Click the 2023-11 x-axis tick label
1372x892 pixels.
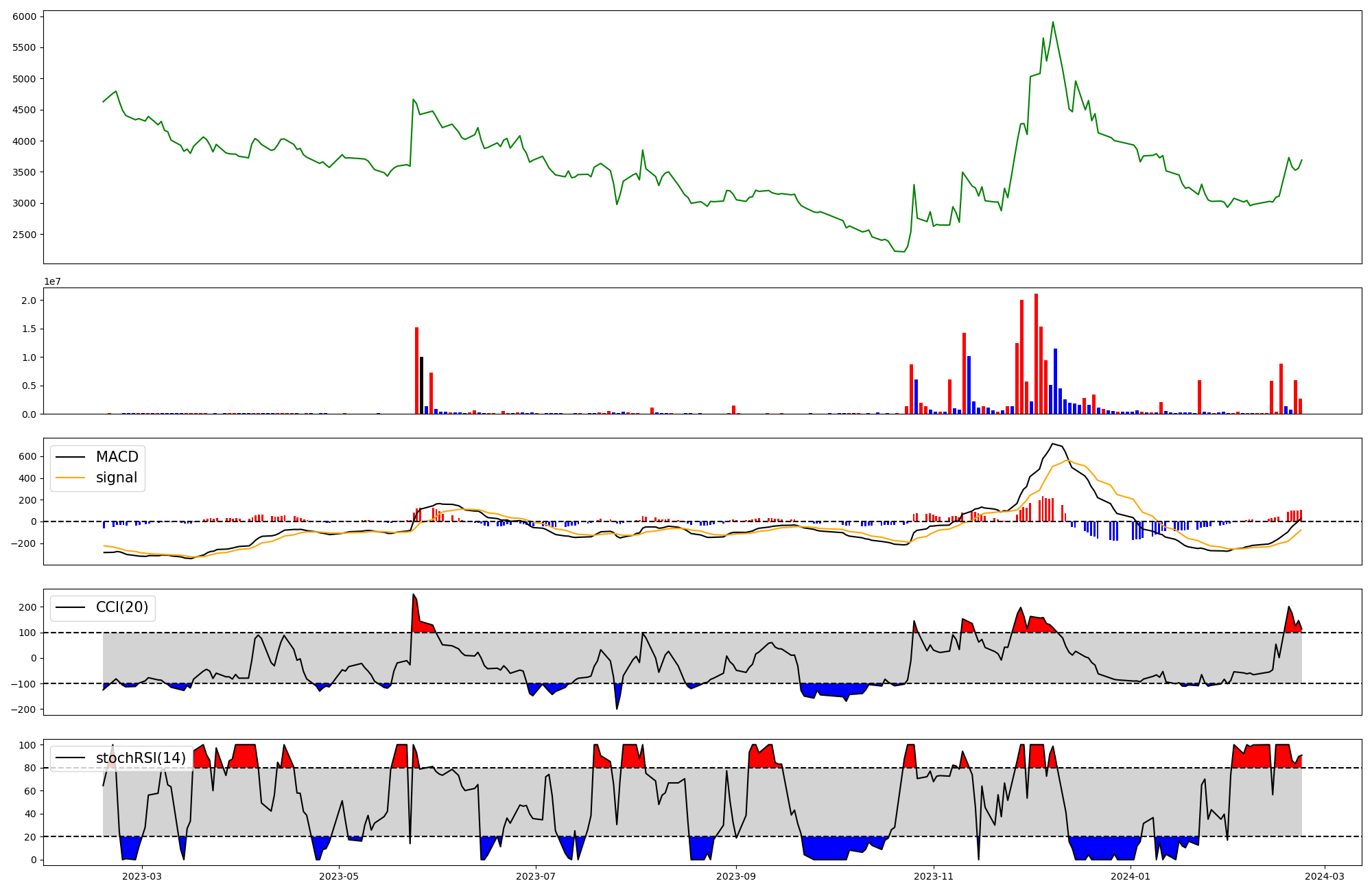[933, 876]
